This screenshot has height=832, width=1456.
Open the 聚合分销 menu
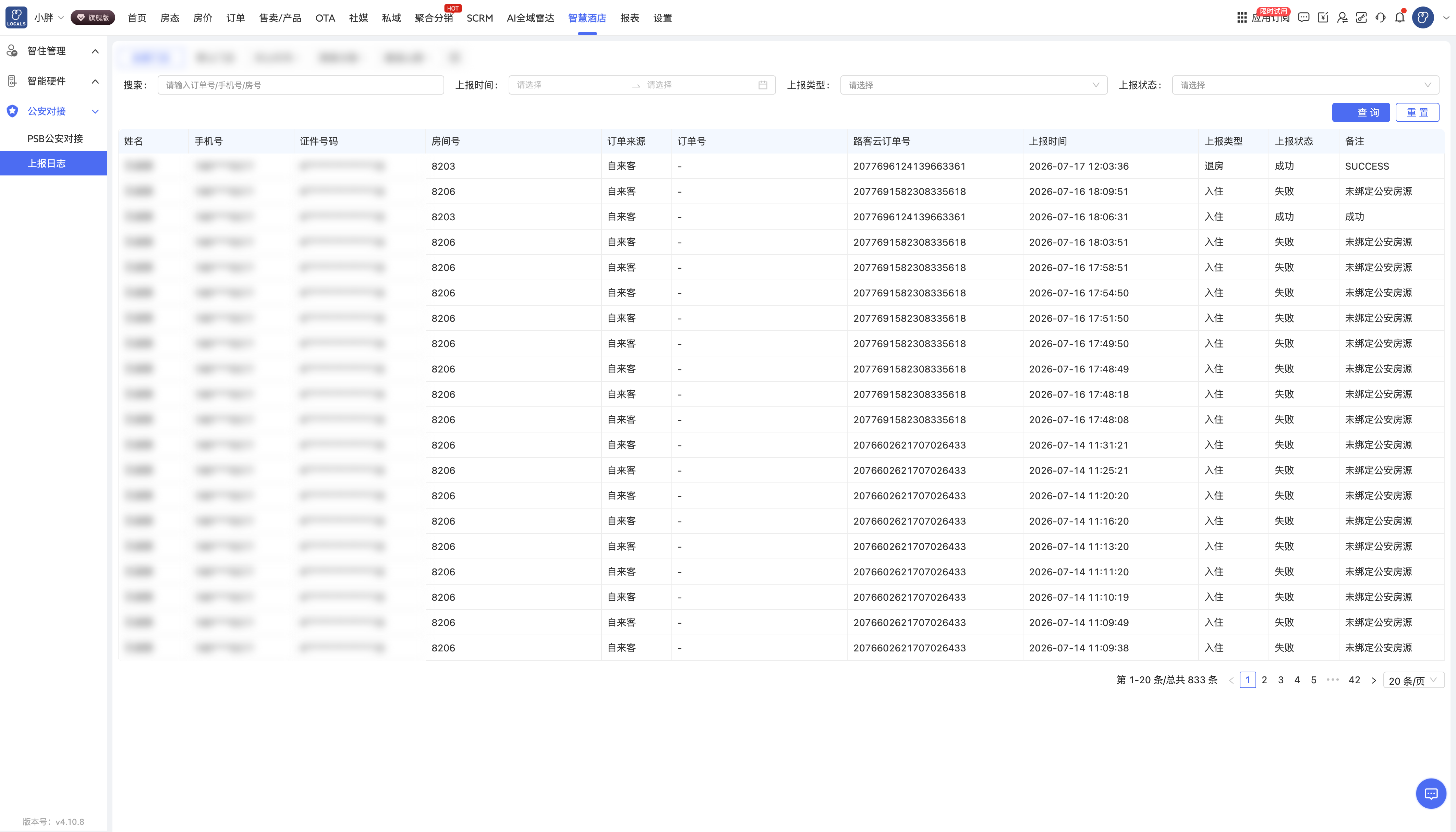434,18
